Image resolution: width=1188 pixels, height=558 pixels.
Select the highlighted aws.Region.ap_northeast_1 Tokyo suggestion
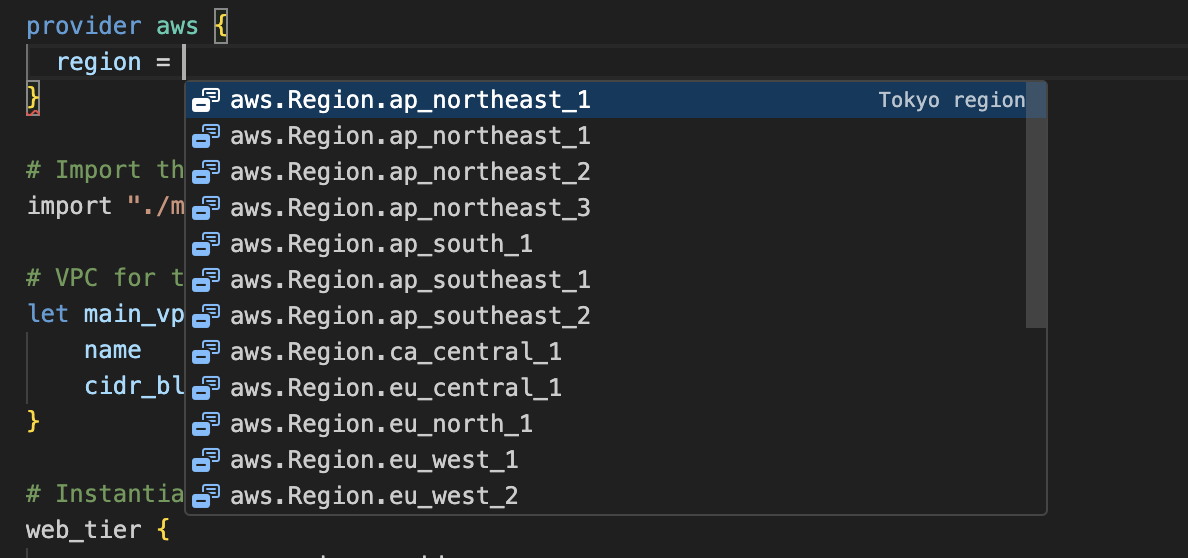pyautogui.click(x=410, y=100)
